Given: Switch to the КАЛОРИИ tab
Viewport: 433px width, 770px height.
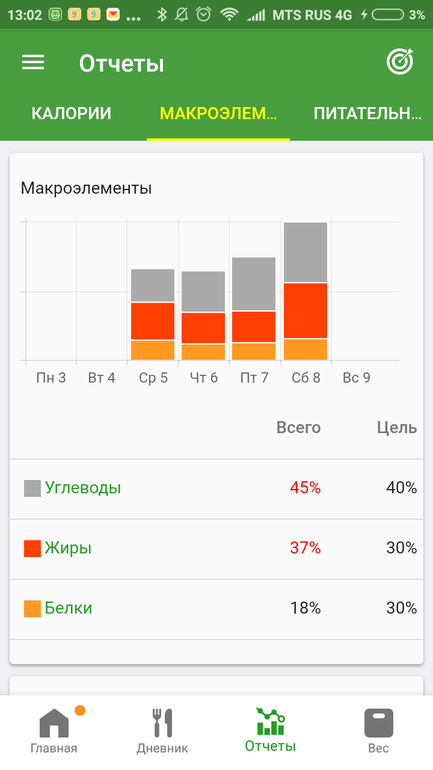Looking at the screenshot, I should click(71, 113).
